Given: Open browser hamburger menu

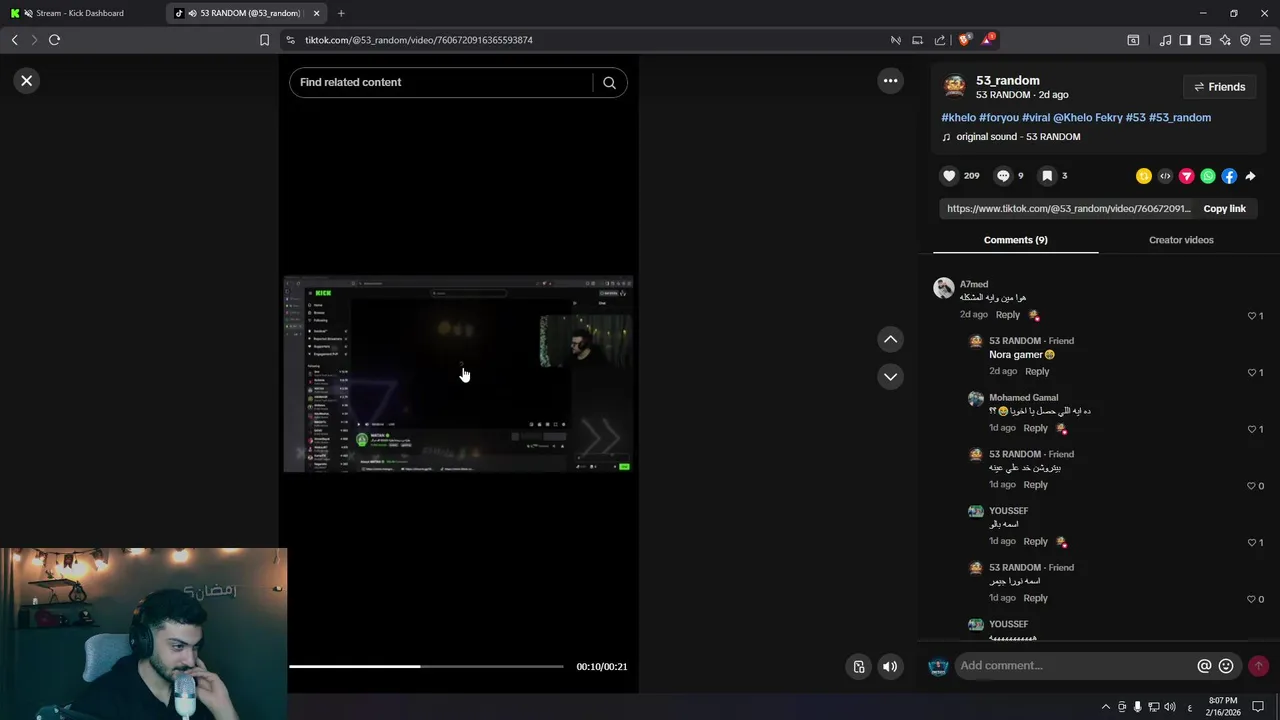Looking at the screenshot, I should coord(1265,40).
